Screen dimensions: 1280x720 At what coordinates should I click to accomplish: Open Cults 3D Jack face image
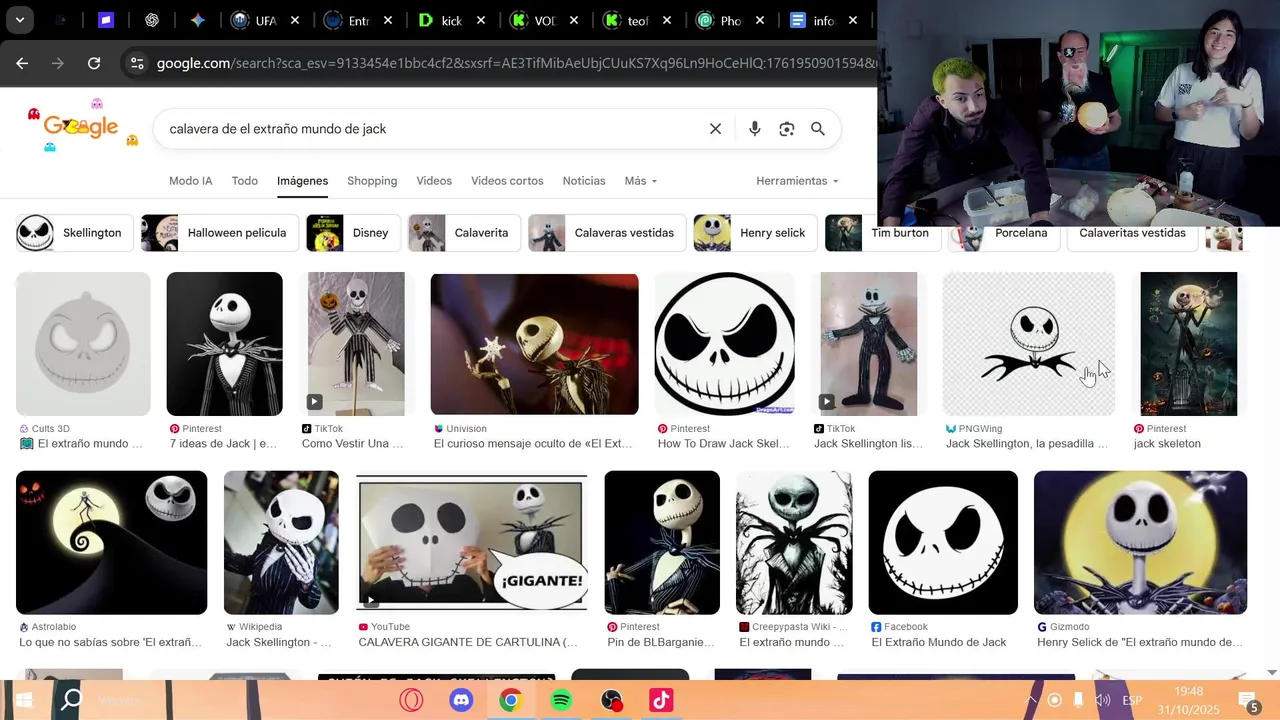click(83, 344)
